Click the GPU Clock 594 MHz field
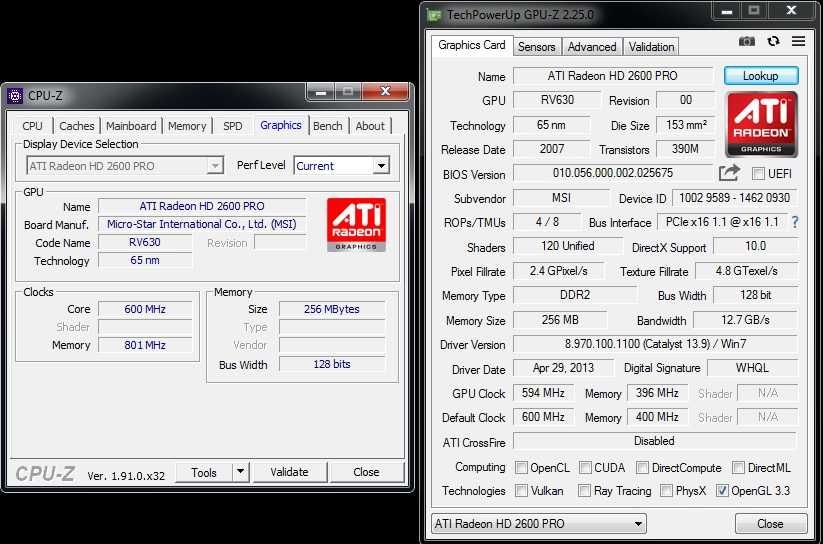The width and height of the screenshot is (823, 544). [543, 393]
